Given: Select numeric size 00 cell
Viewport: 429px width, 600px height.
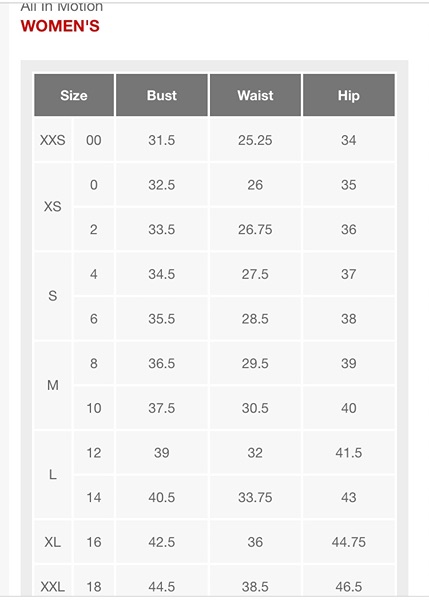Looking at the screenshot, I should click(x=94, y=140).
